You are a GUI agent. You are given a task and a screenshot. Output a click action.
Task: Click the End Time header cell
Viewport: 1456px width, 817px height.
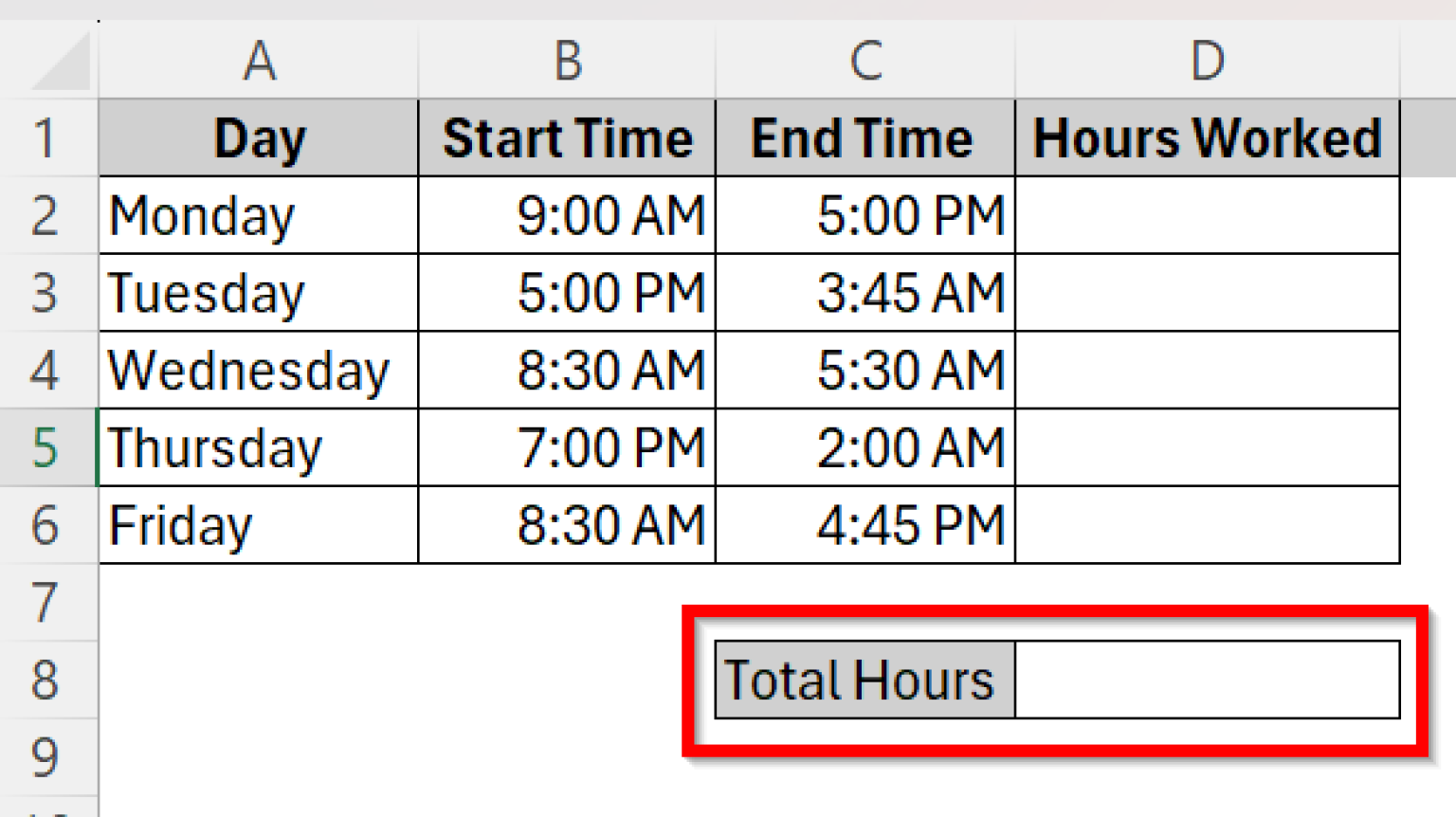(864, 137)
